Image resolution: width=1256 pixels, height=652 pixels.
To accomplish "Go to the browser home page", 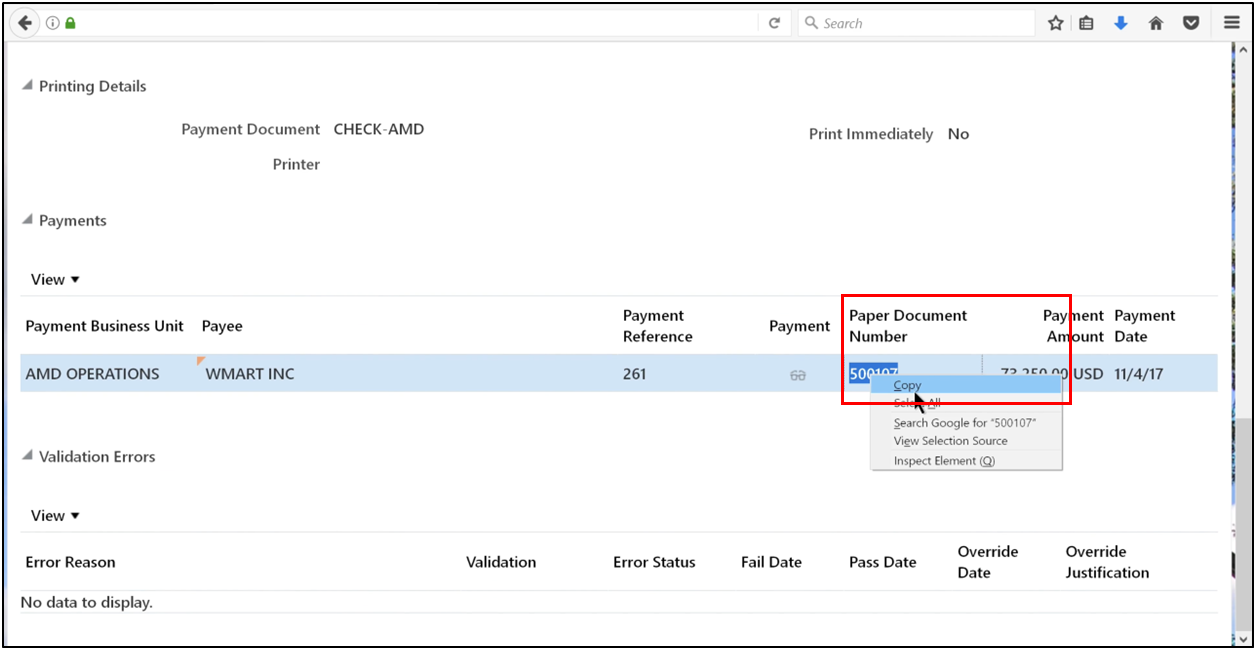I will tap(1156, 22).
